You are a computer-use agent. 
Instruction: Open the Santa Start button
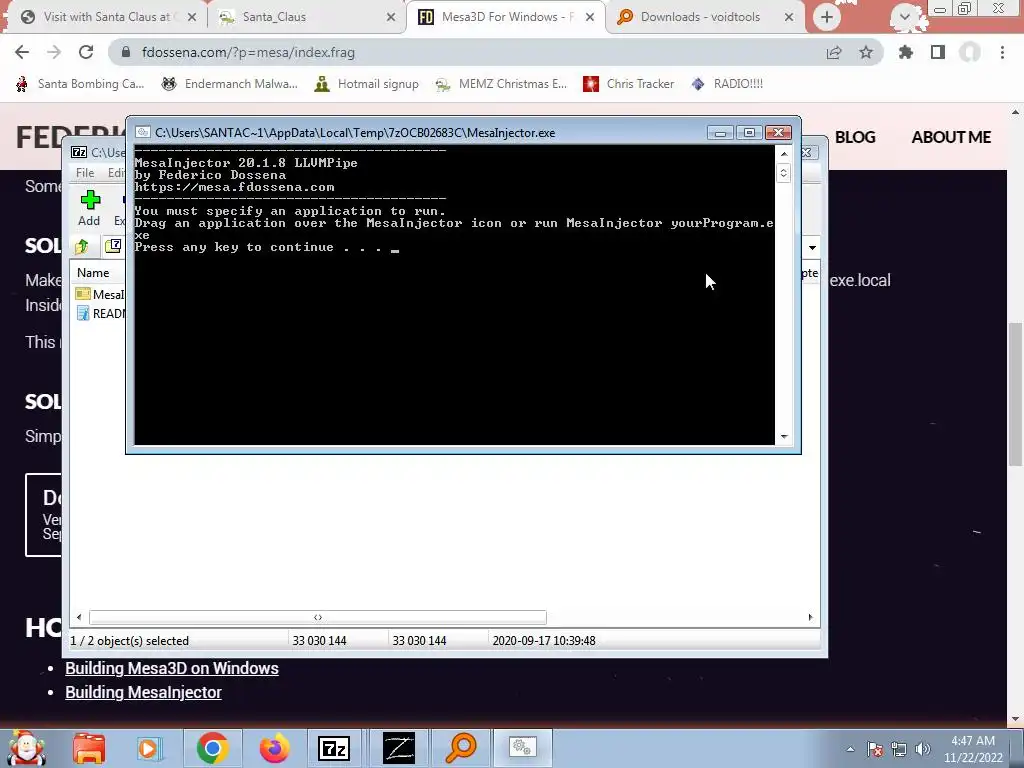point(26,748)
